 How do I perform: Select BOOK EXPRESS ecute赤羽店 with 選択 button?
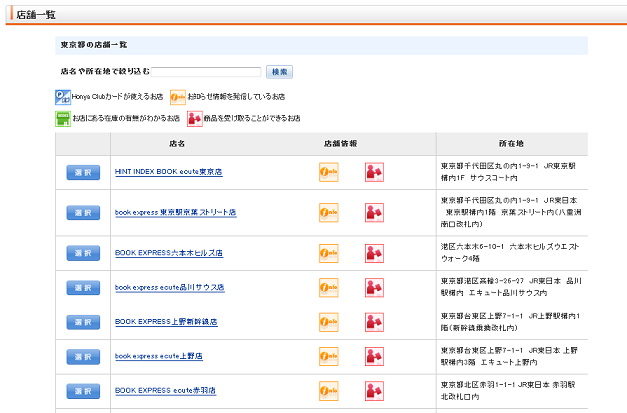click(83, 391)
